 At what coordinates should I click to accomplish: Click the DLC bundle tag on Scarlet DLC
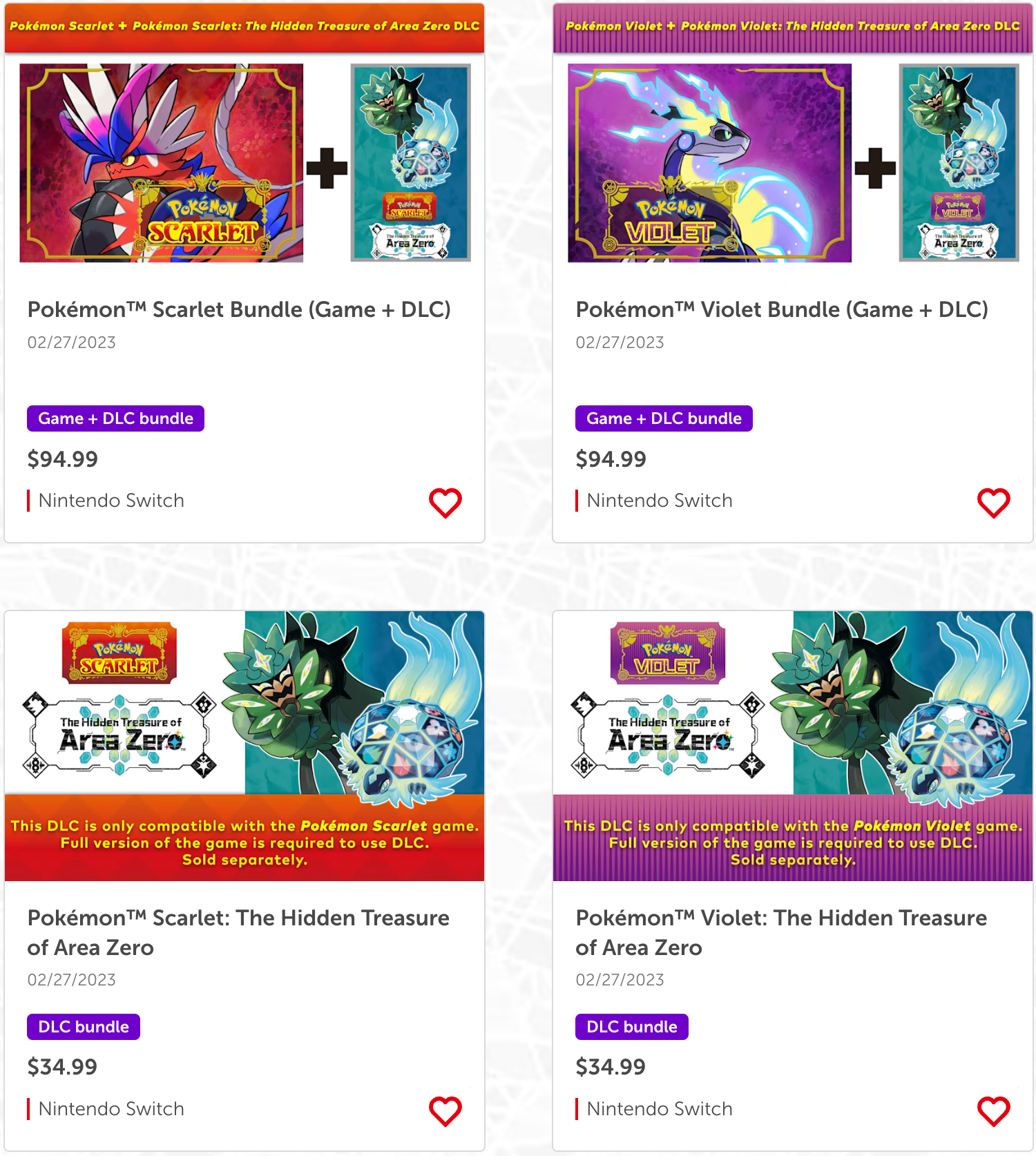click(84, 1027)
